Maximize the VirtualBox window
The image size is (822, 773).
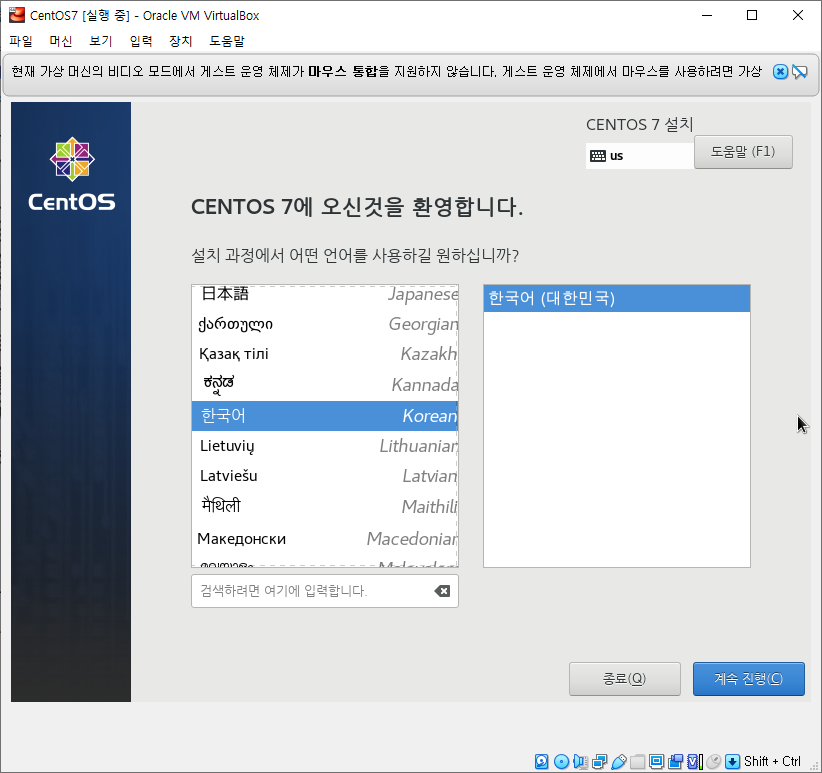tap(752, 15)
